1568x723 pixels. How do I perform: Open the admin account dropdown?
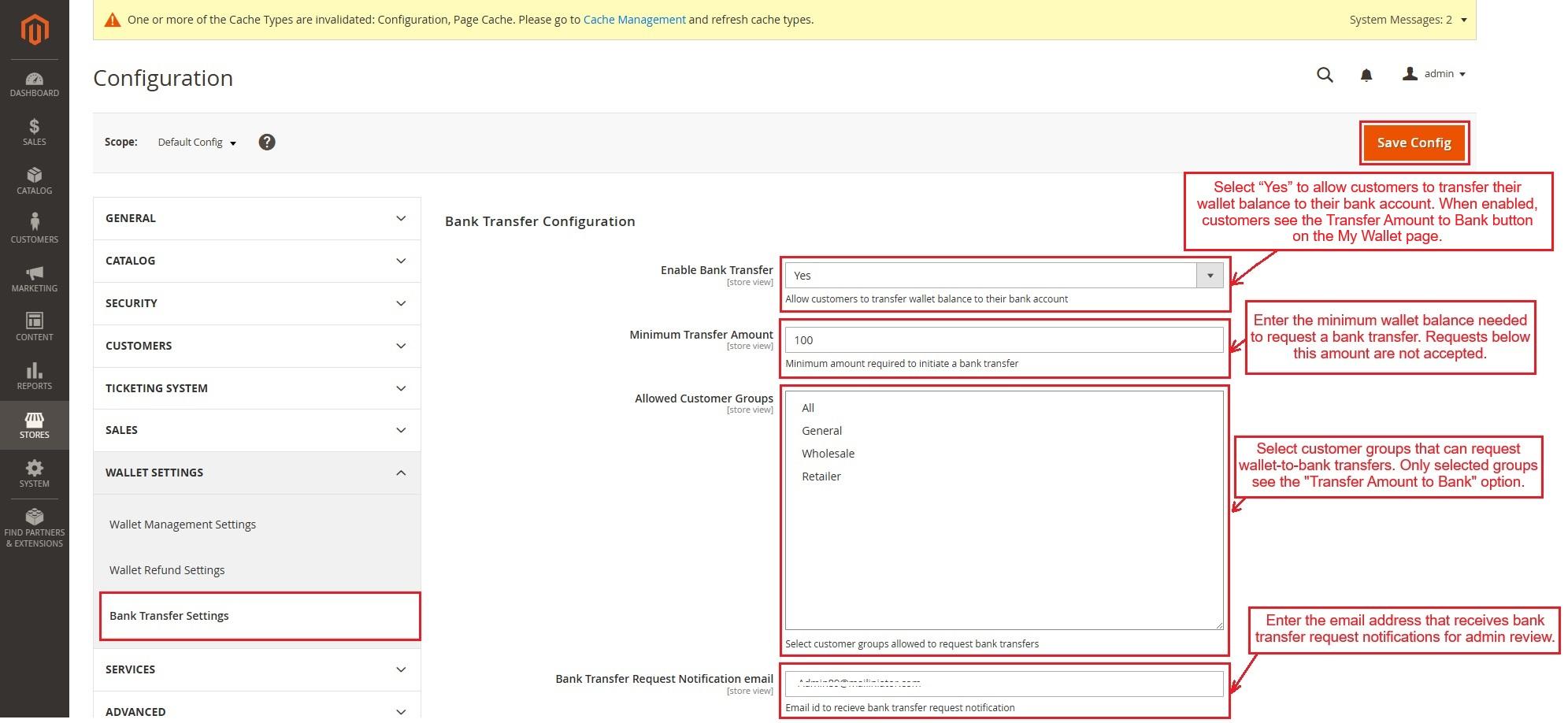coord(1434,74)
